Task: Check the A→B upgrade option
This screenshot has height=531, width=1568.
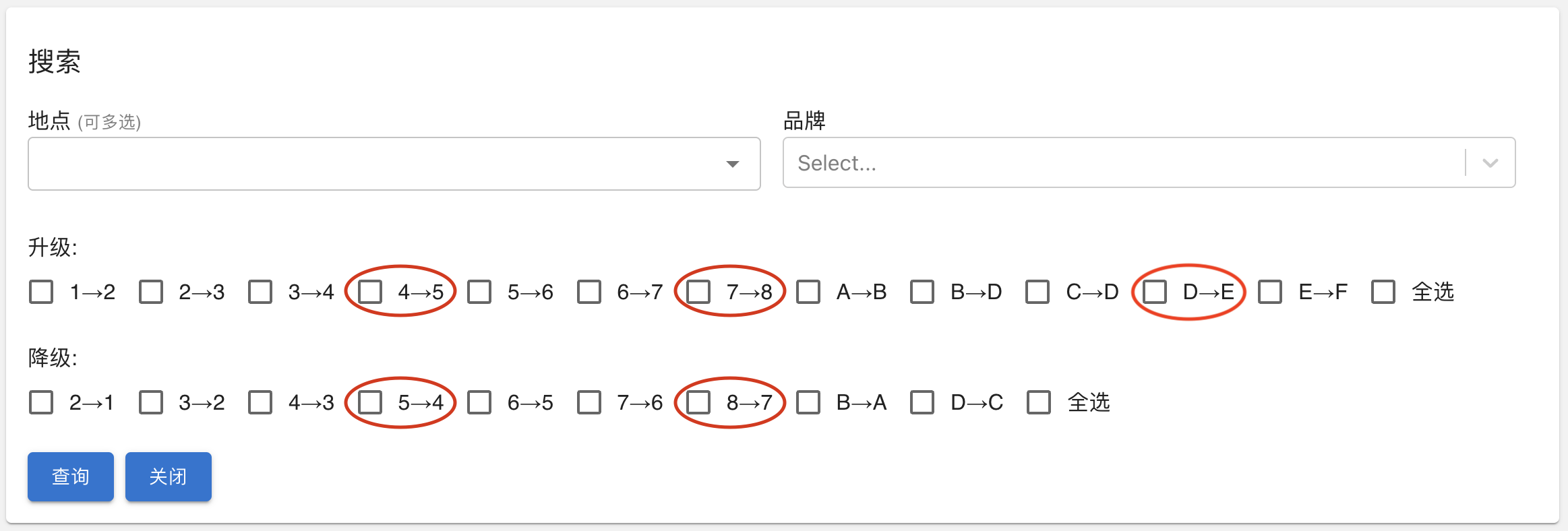Action: pos(808,292)
